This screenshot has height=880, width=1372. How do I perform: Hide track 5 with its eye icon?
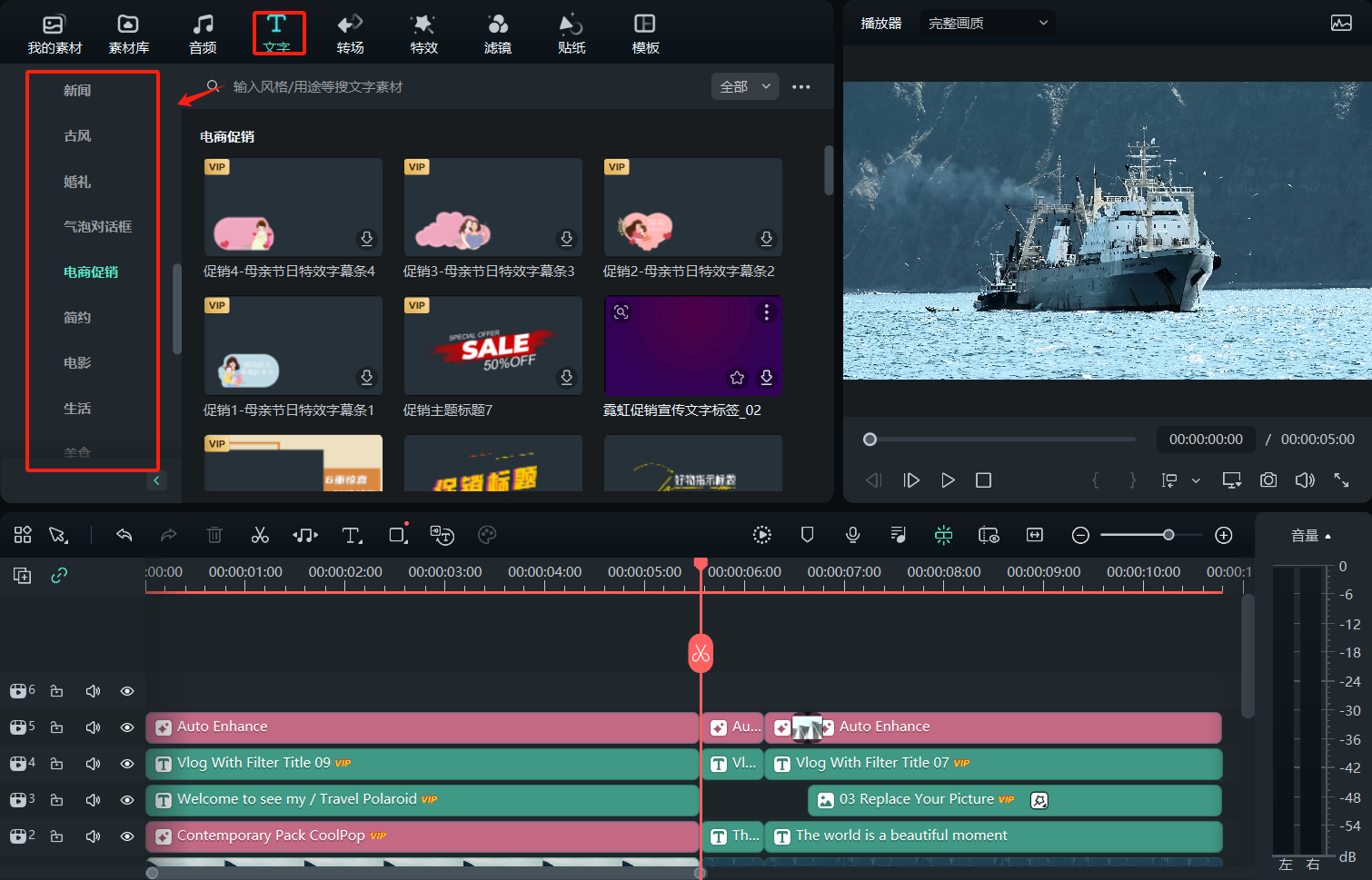point(127,727)
